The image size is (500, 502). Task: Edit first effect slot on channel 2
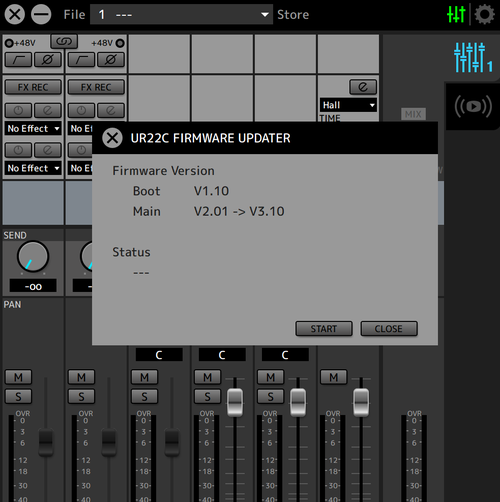pyautogui.click(x=111, y=110)
